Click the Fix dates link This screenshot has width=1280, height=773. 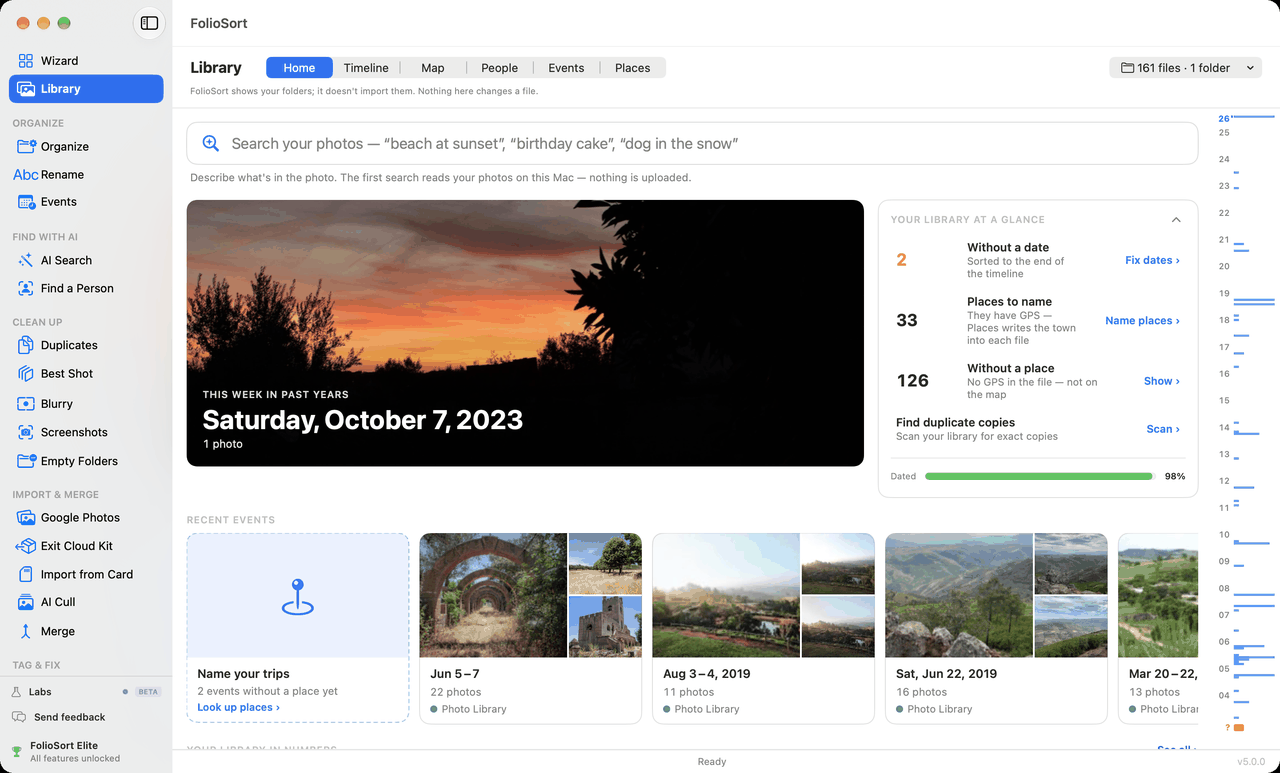point(1152,260)
